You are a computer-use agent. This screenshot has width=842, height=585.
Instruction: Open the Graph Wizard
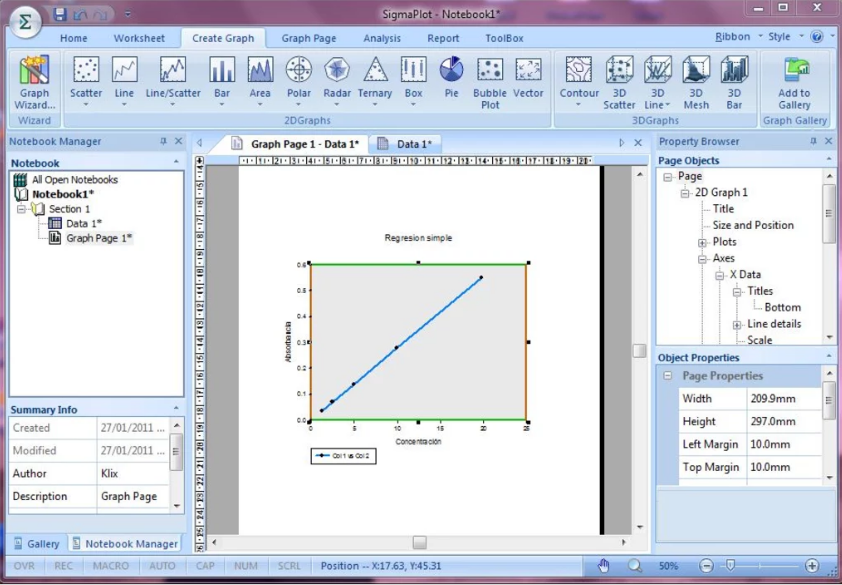point(34,82)
